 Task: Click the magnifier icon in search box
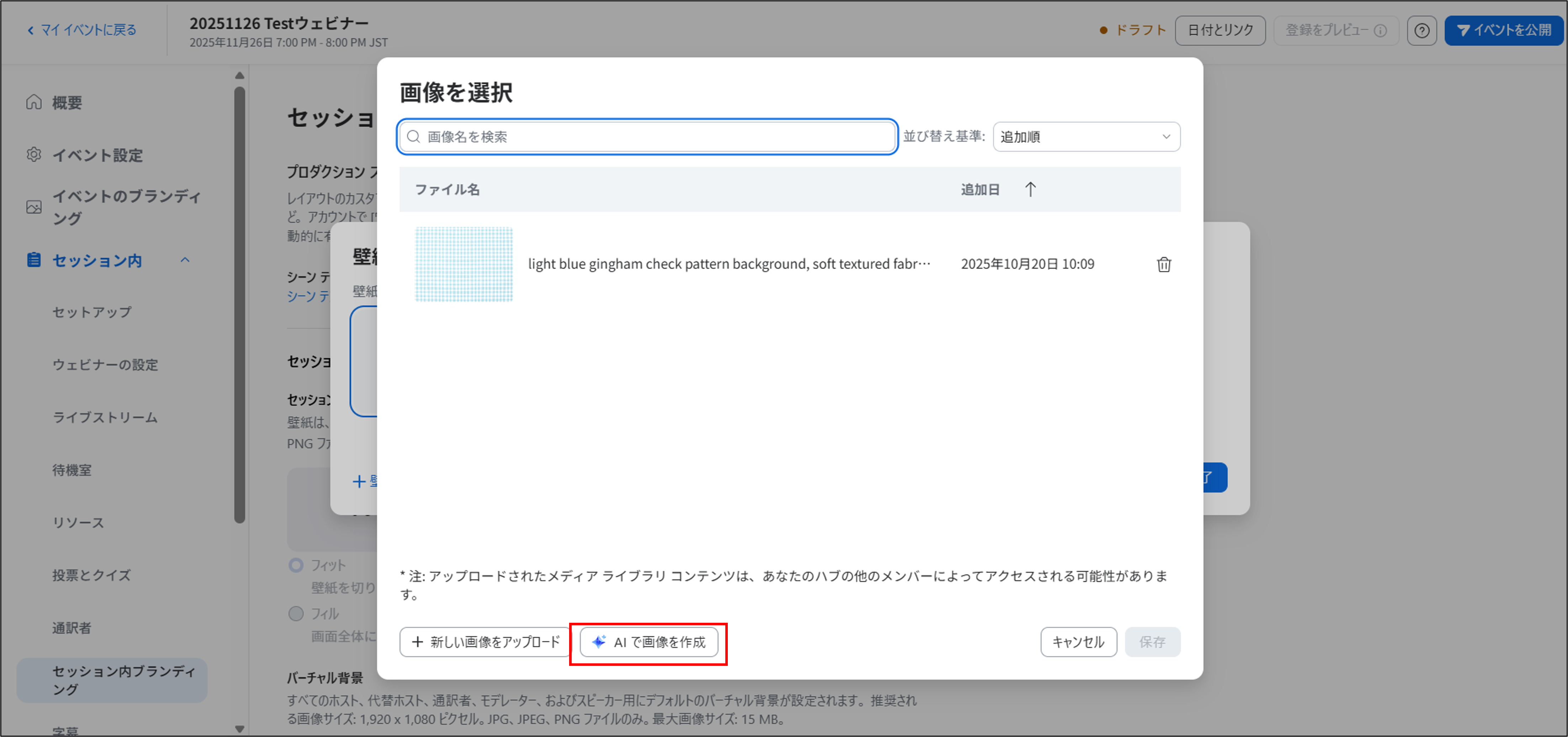pyautogui.click(x=413, y=136)
